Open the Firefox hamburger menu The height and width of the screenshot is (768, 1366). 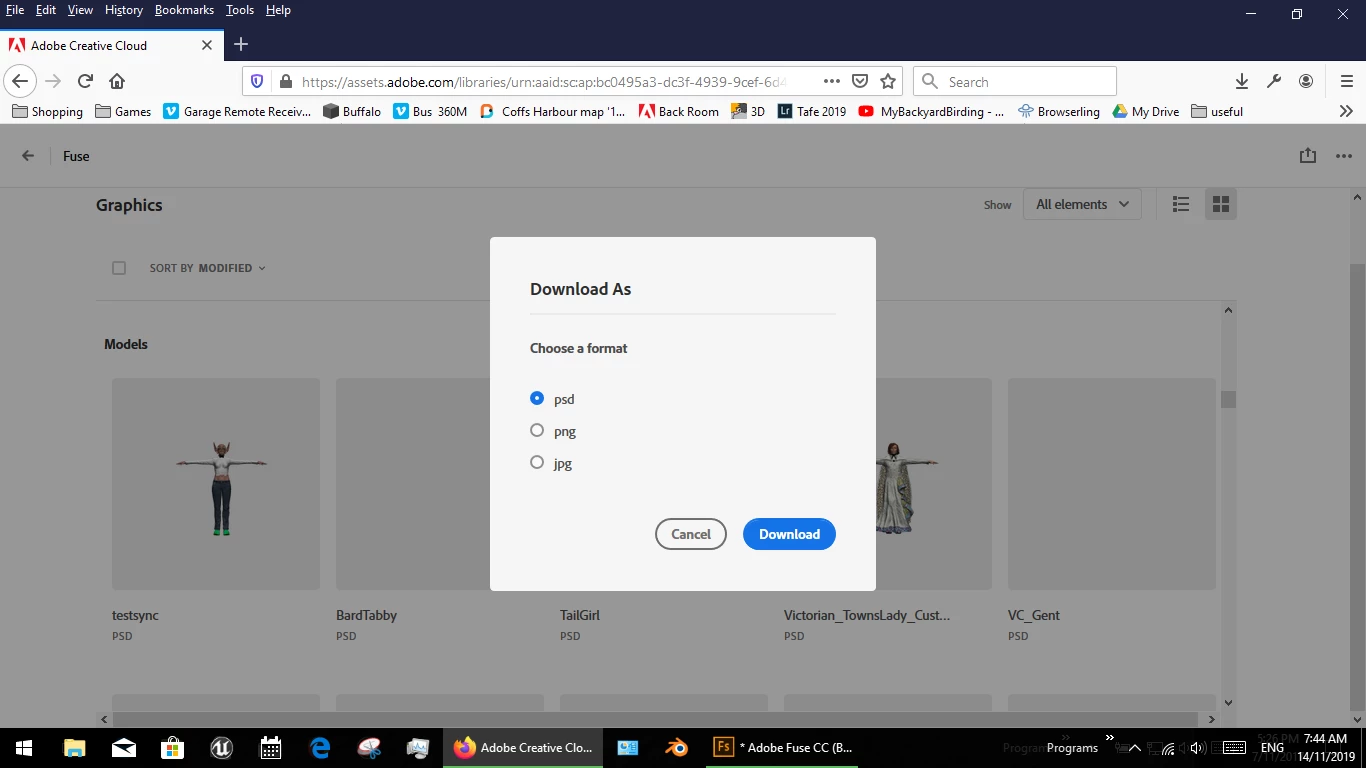pyautogui.click(x=1346, y=81)
